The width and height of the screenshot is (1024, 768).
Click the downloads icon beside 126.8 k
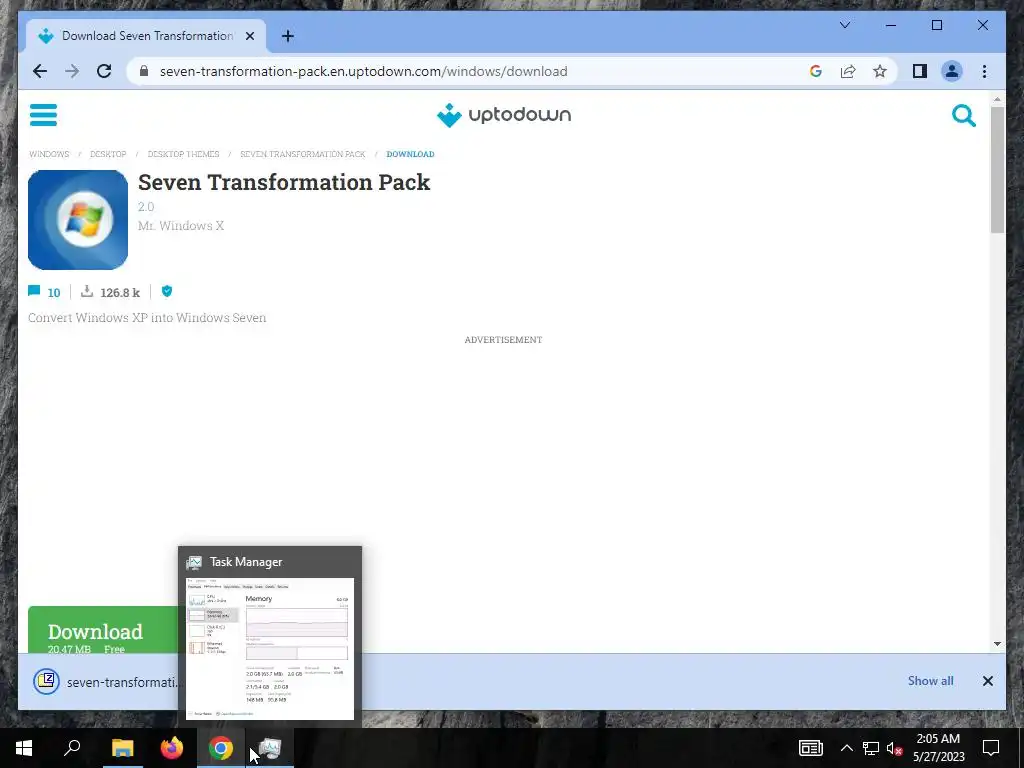tap(87, 291)
